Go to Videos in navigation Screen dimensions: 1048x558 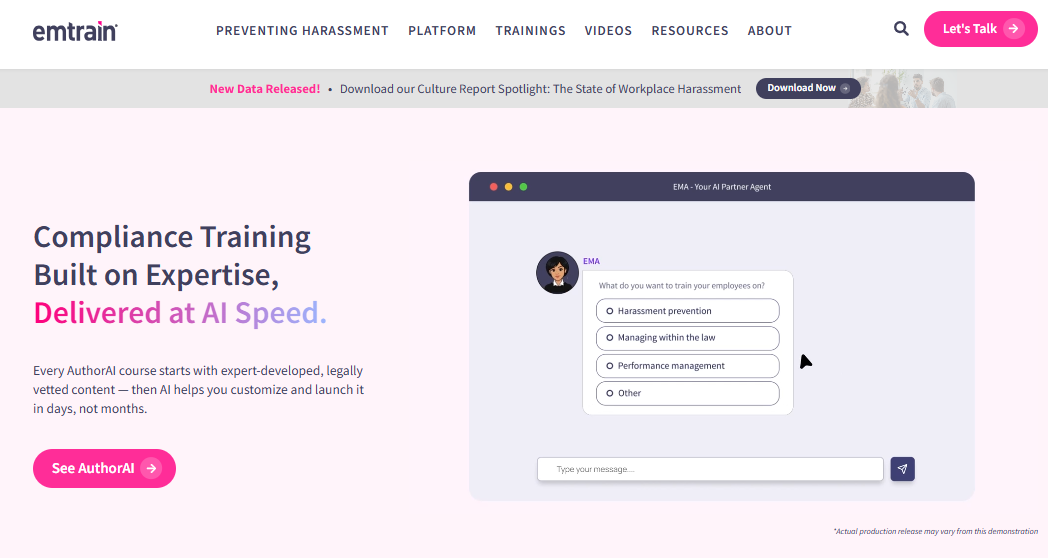[608, 31]
